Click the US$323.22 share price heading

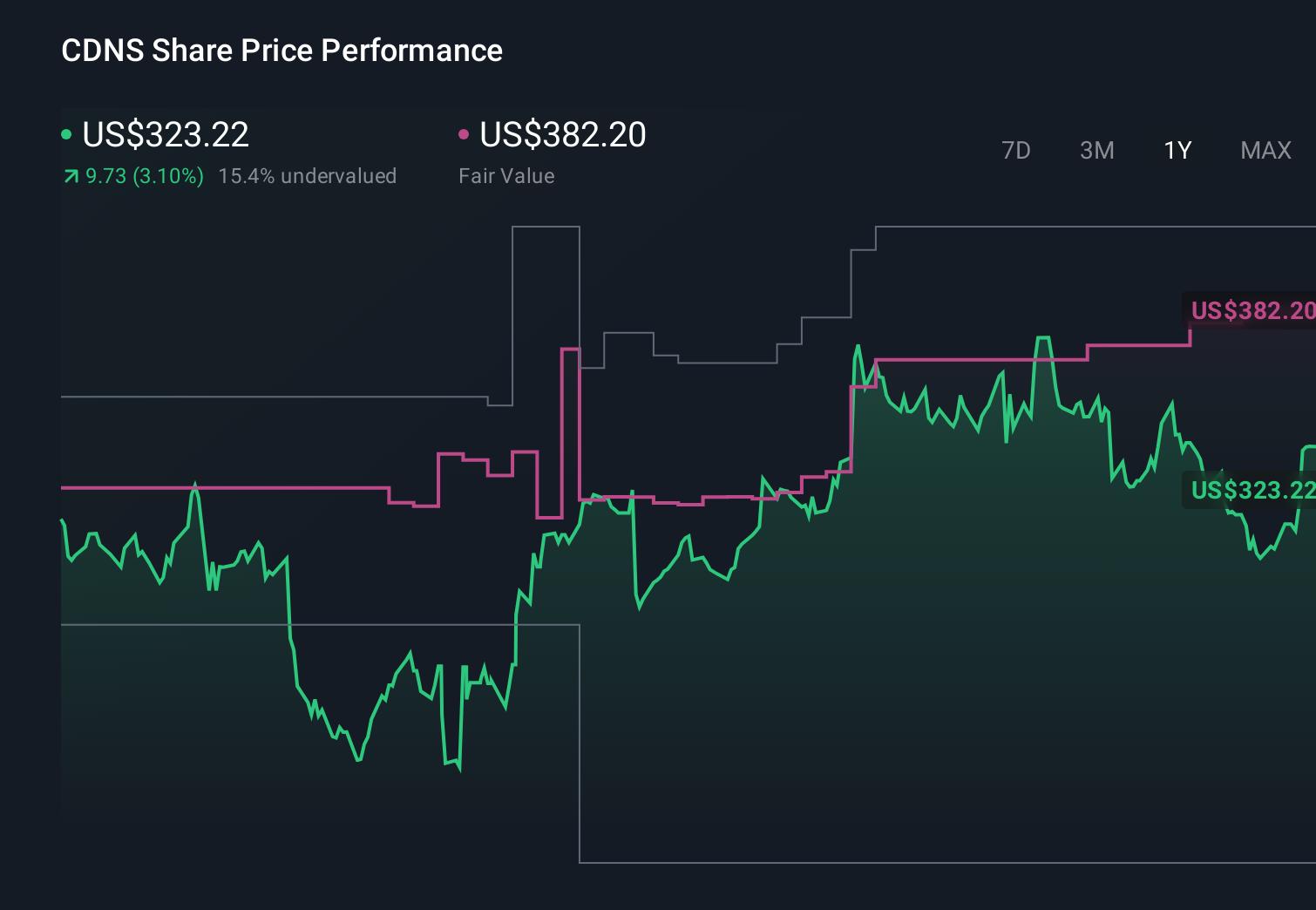point(166,134)
